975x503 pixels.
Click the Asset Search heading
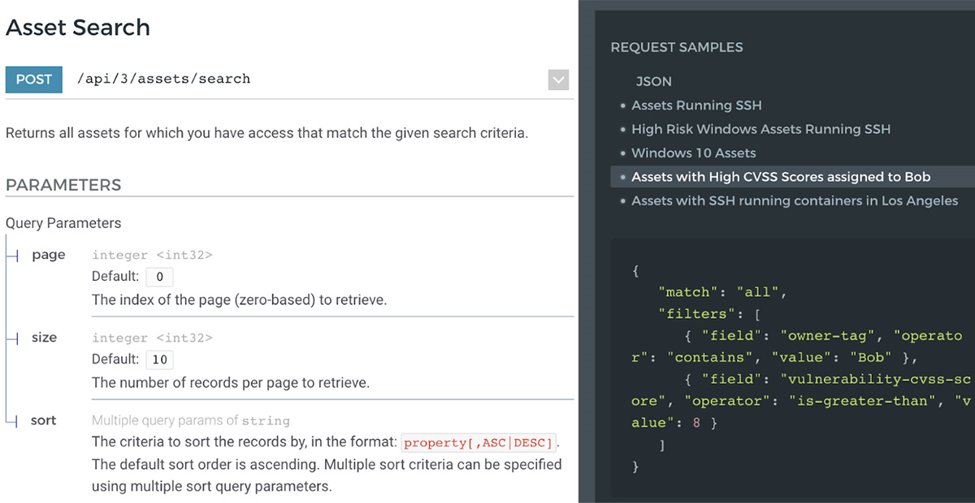click(78, 27)
